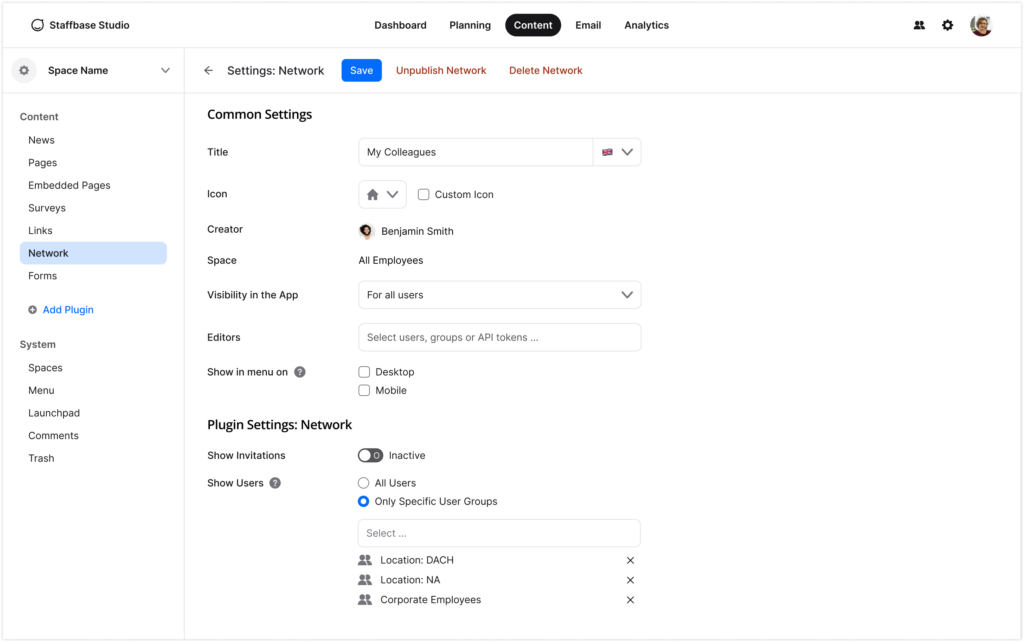This screenshot has width=1024, height=642.
Task: Toggle Show Invitations to active
Action: point(369,455)
